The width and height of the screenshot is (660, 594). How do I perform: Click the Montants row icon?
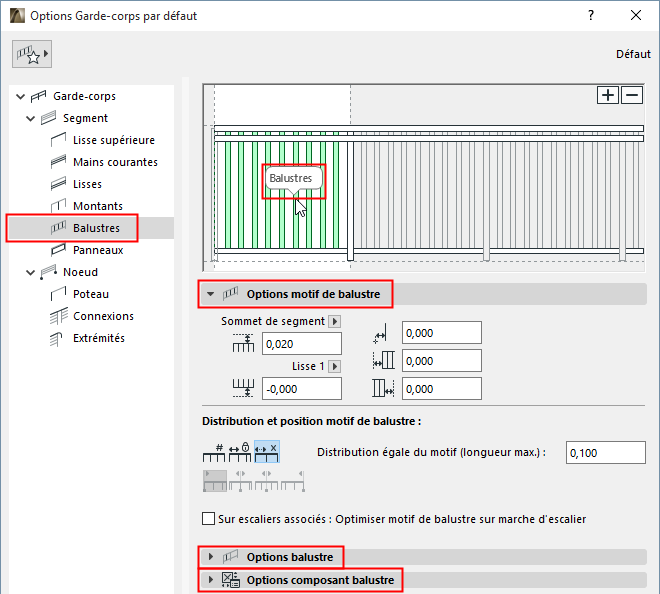click(x=58, y=205)
